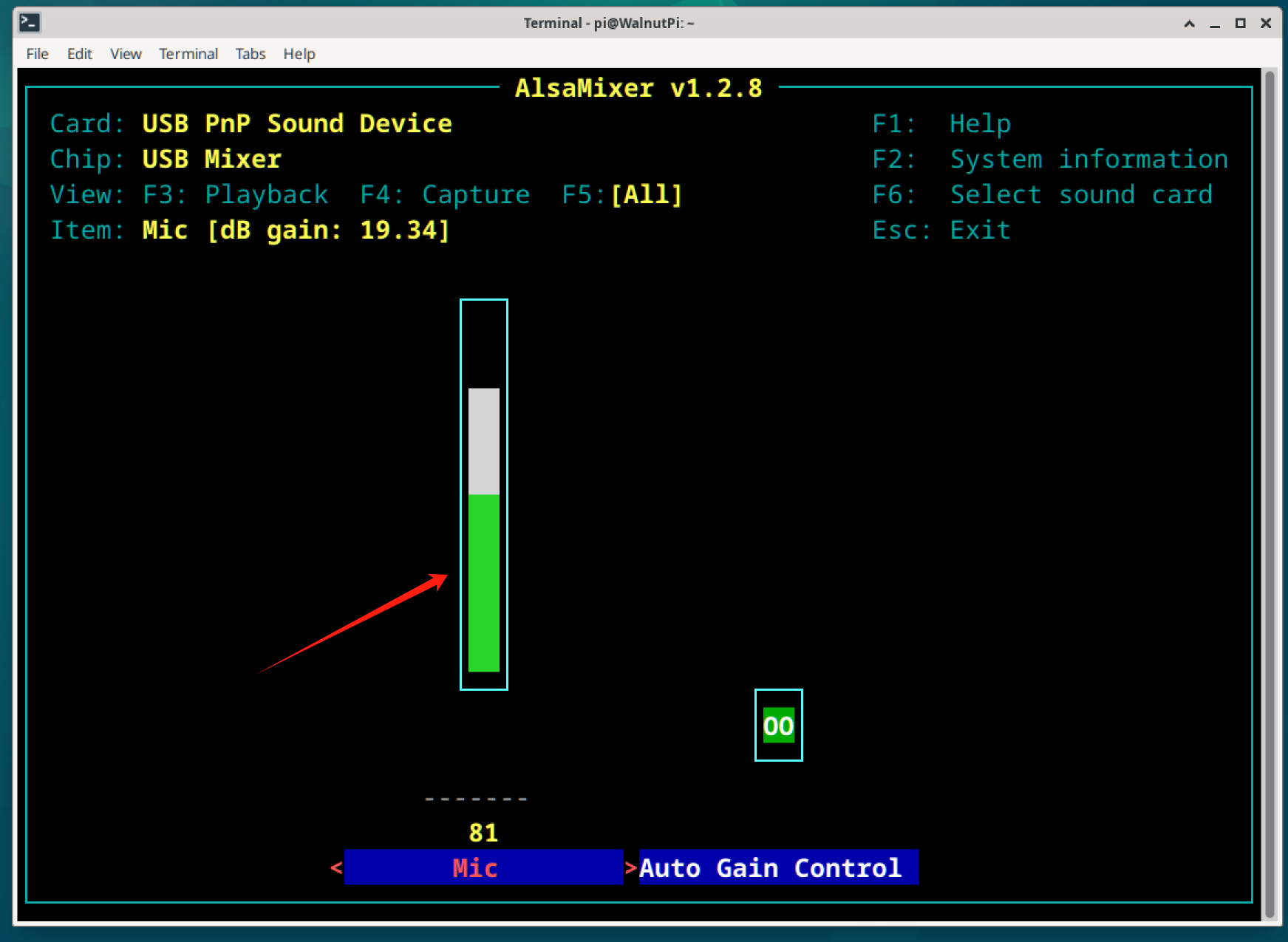Select the Mic channel label
This screenshot has width=1288, height=942.
[x=483, y=867]
